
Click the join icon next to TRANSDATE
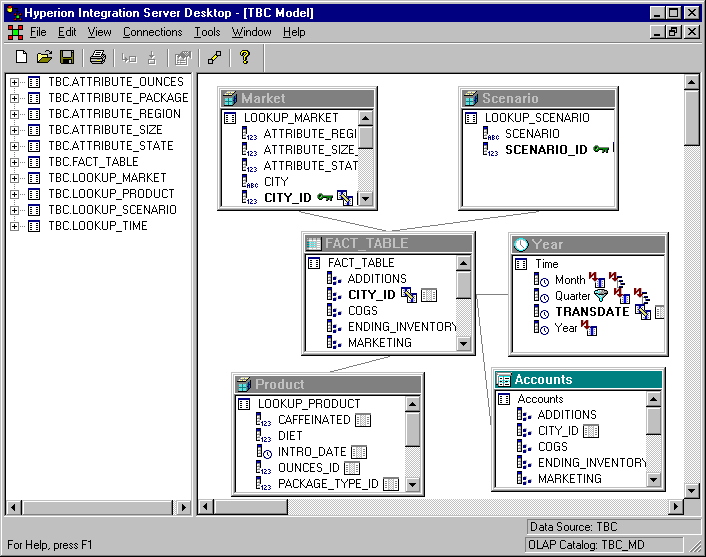(643, 312)
